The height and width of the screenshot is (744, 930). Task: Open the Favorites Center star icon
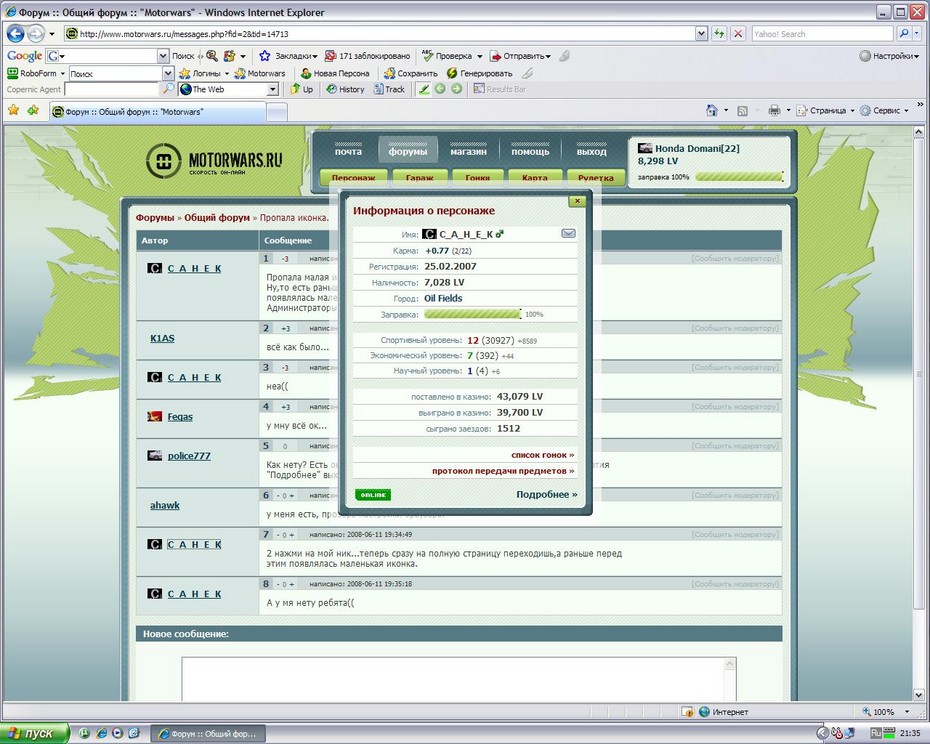click(14, 110)
